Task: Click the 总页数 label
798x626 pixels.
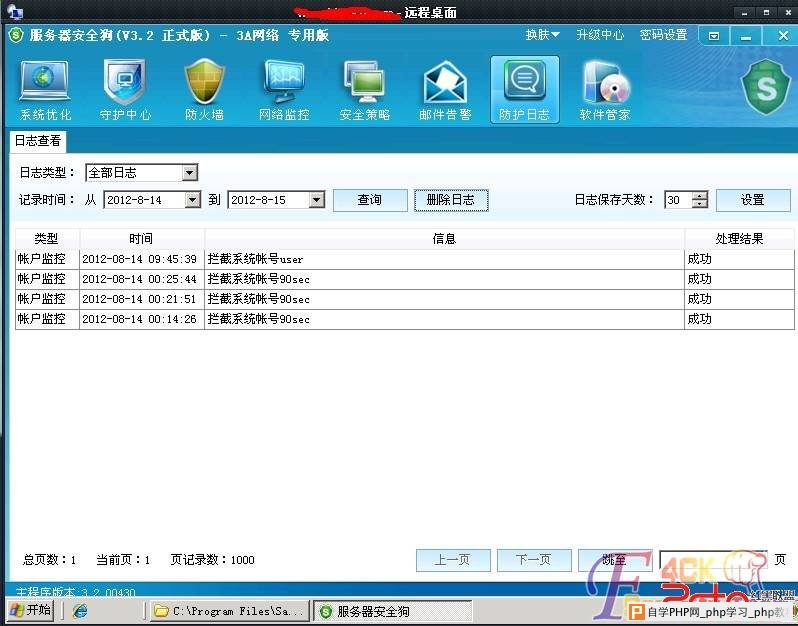Action: coord(49,560)
